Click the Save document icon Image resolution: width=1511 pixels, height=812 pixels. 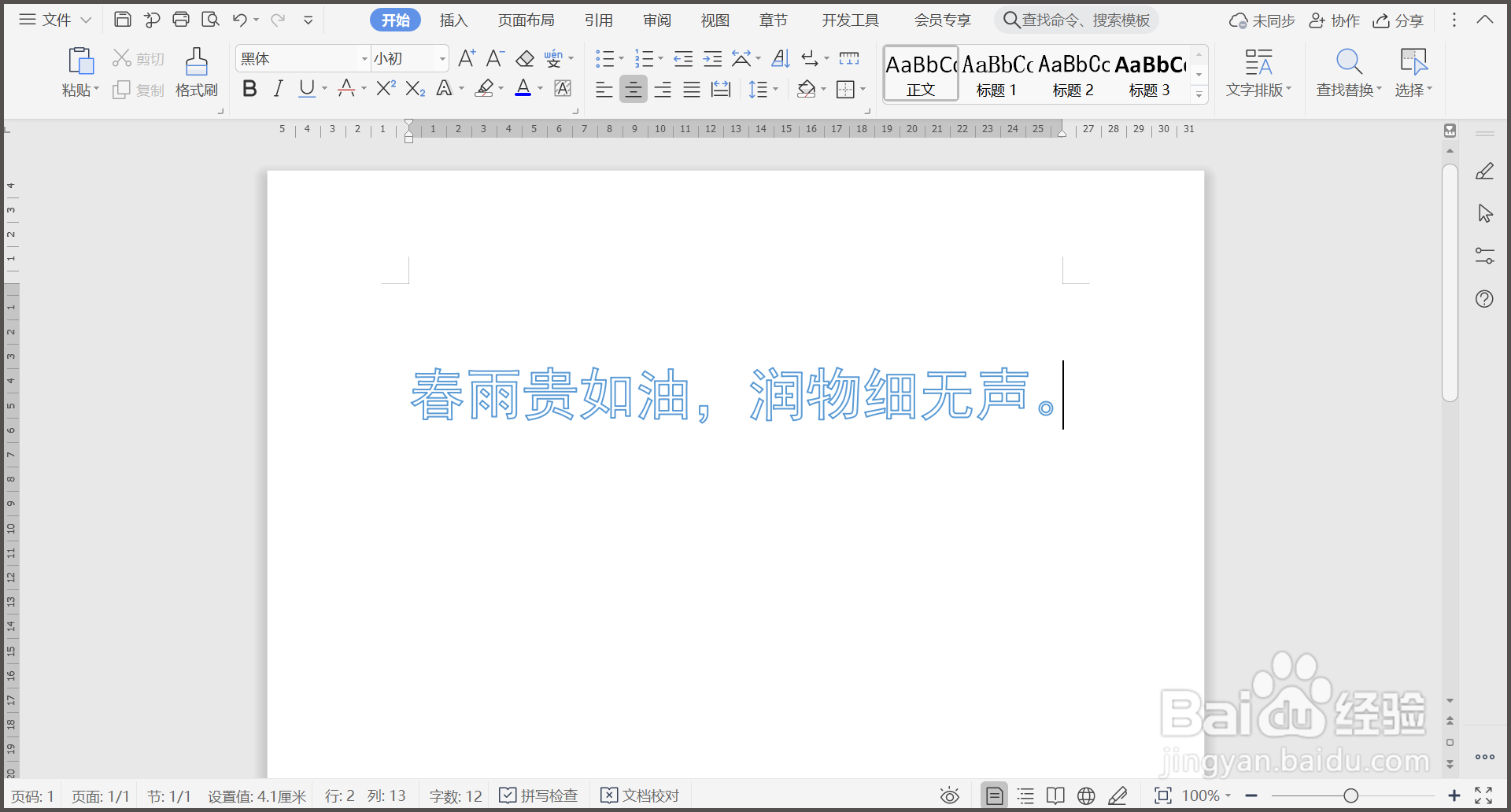point(123,20)
